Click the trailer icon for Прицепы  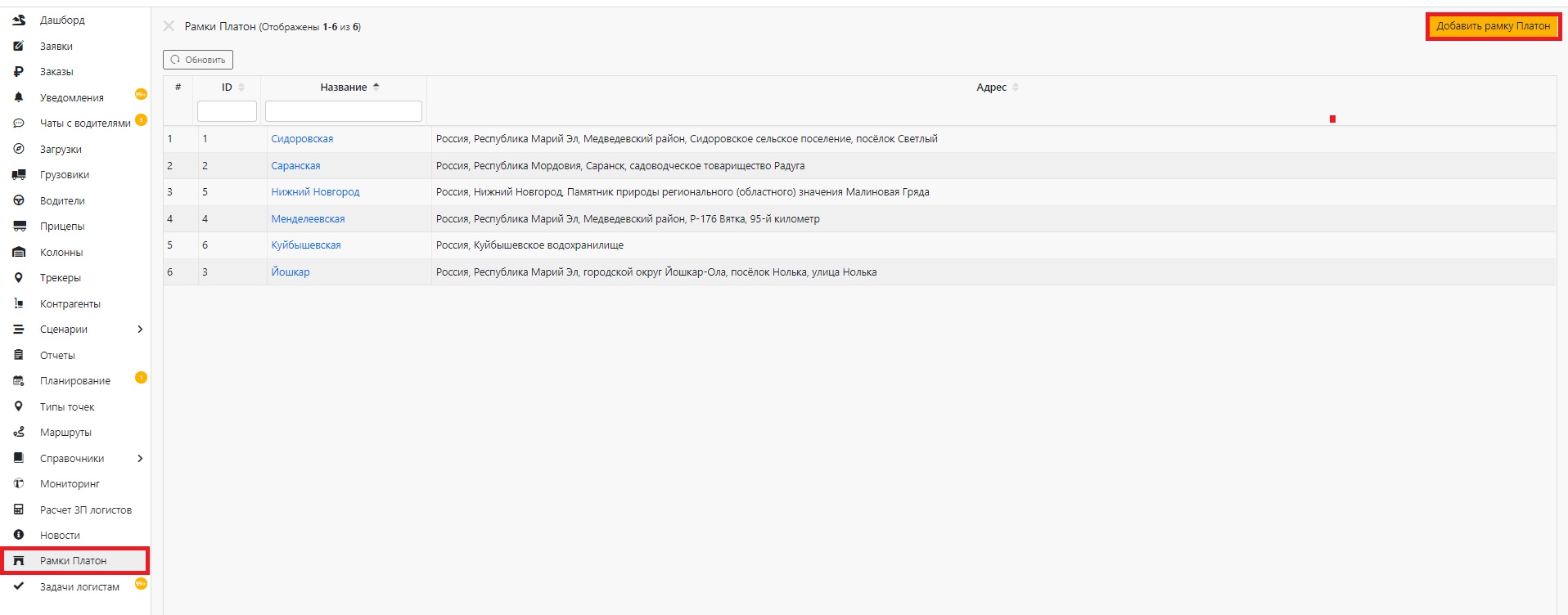19,227
